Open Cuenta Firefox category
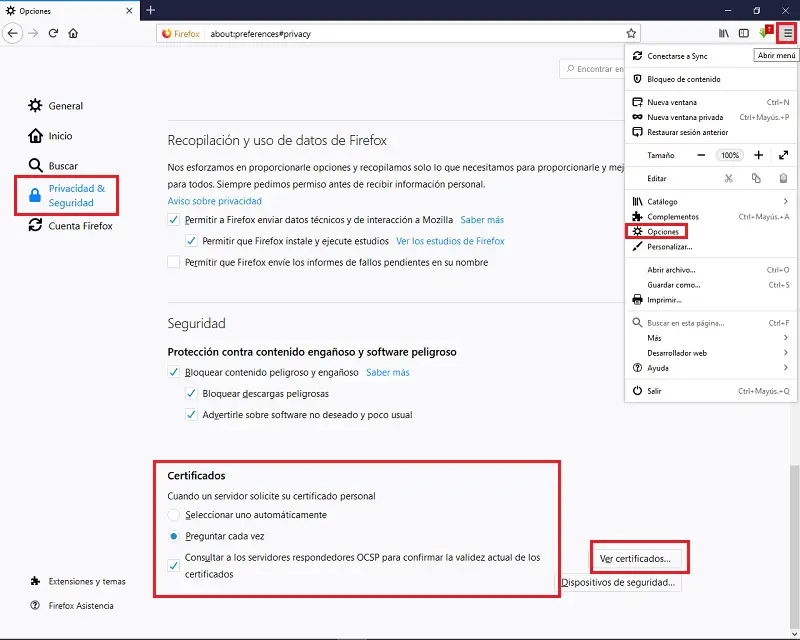The width and height of the screenshot is (800, 640). point(70,226)
